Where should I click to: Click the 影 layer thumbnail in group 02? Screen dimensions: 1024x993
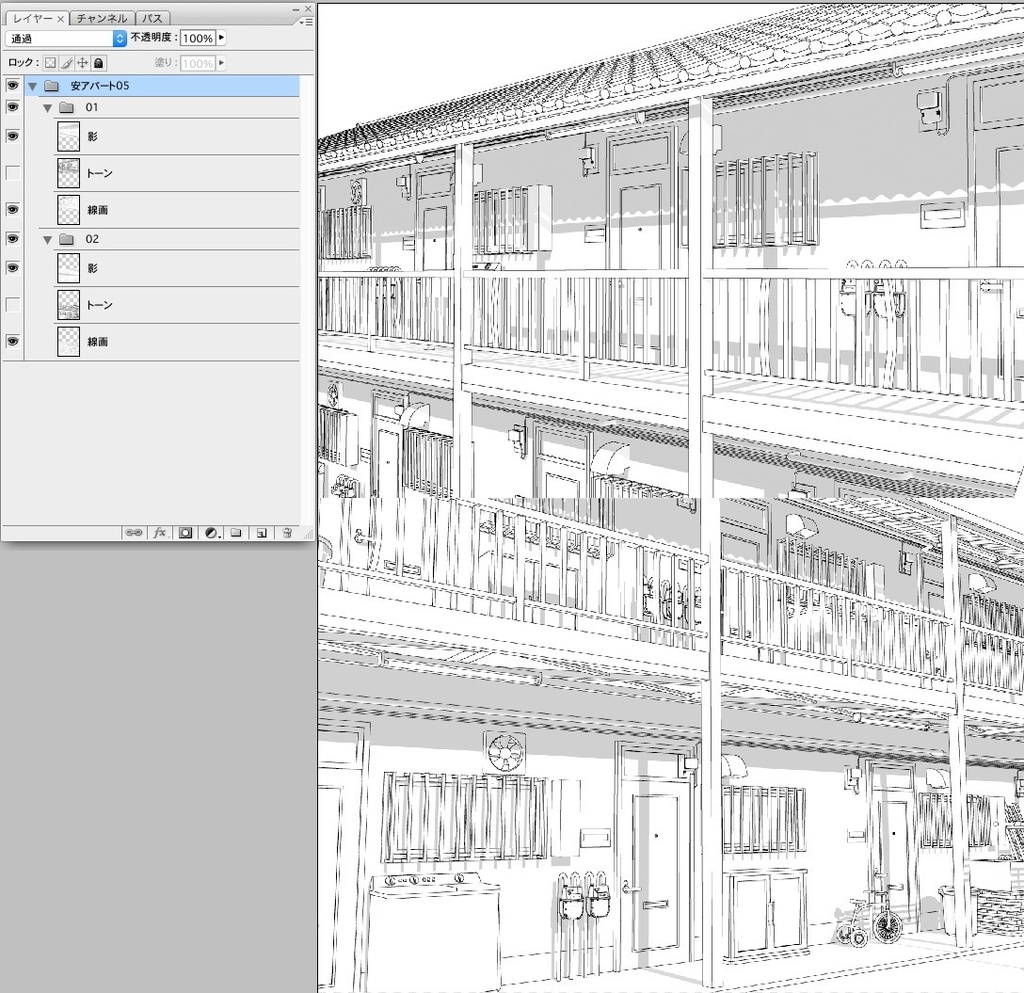(x=69, y=268)
